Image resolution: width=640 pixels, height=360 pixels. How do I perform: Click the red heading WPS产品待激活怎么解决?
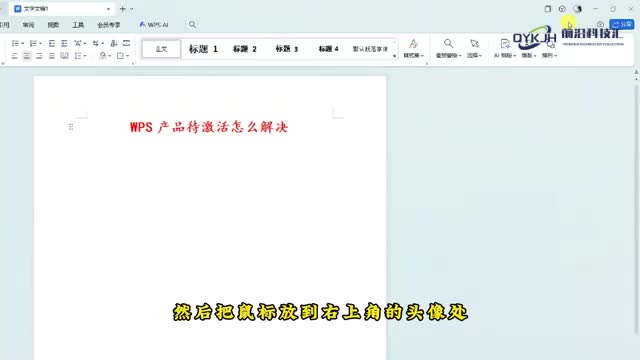209,127
